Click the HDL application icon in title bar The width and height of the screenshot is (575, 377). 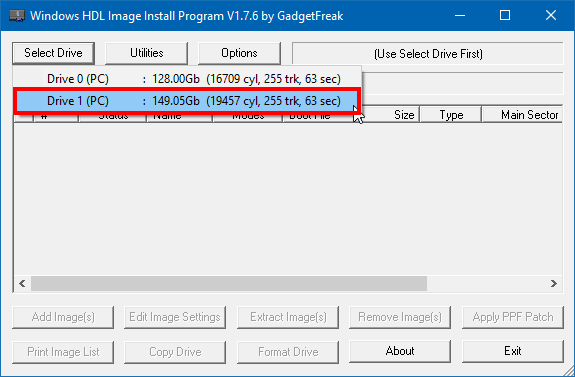click(17, 16)
